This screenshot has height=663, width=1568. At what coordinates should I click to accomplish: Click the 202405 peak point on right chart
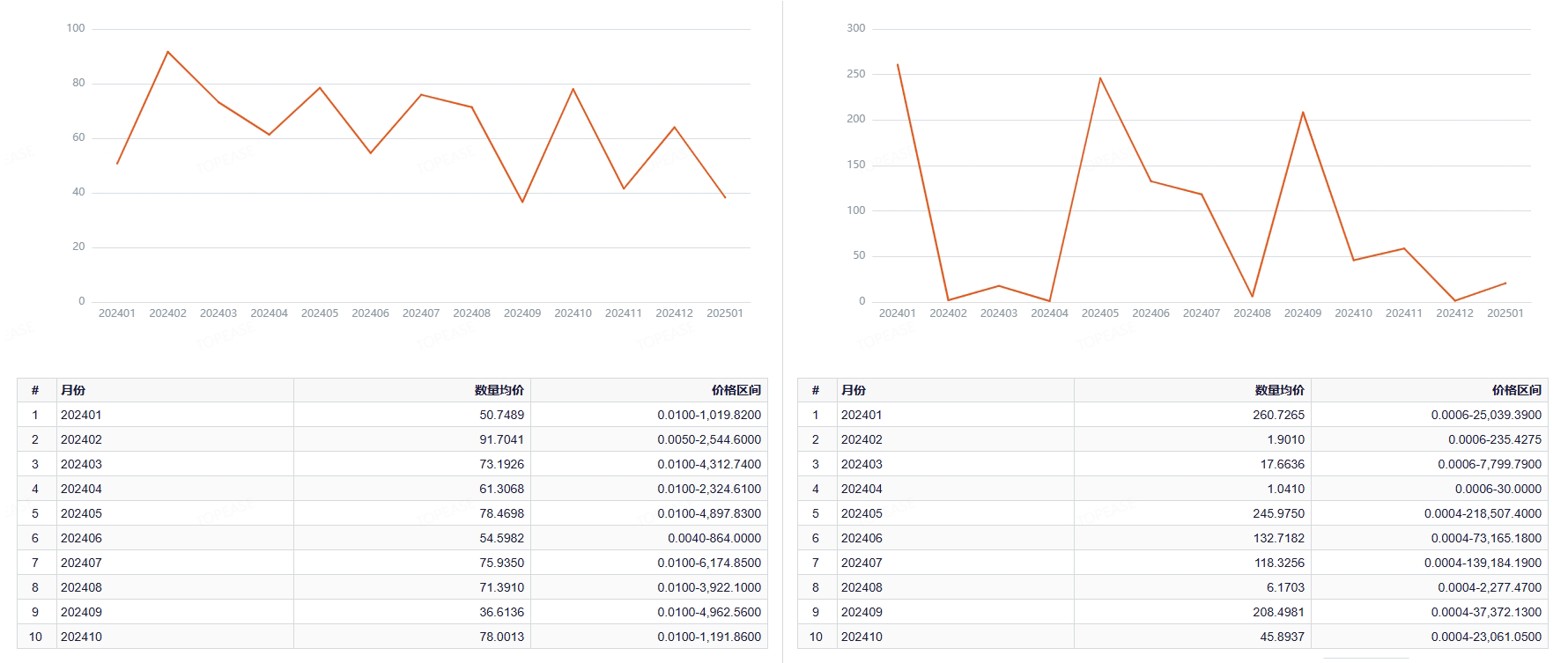(1100, 78)
